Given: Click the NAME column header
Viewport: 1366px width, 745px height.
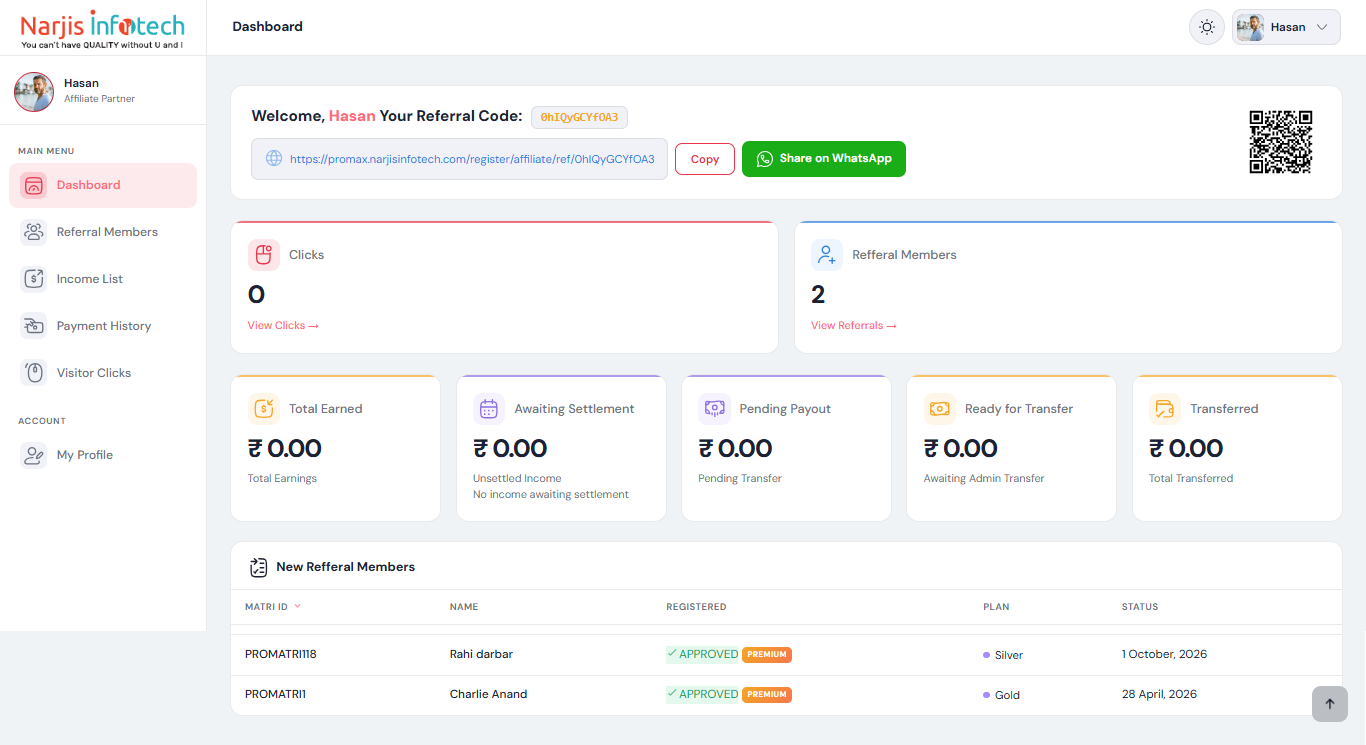Looking at the screenshot, I should pyautogui.click(x=464, y=607).
